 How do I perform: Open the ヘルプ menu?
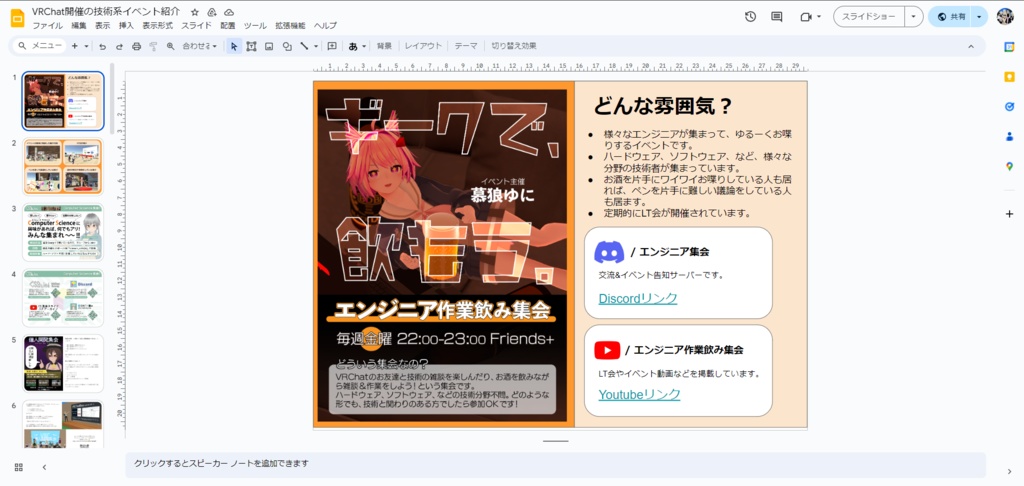coord(325,26)
